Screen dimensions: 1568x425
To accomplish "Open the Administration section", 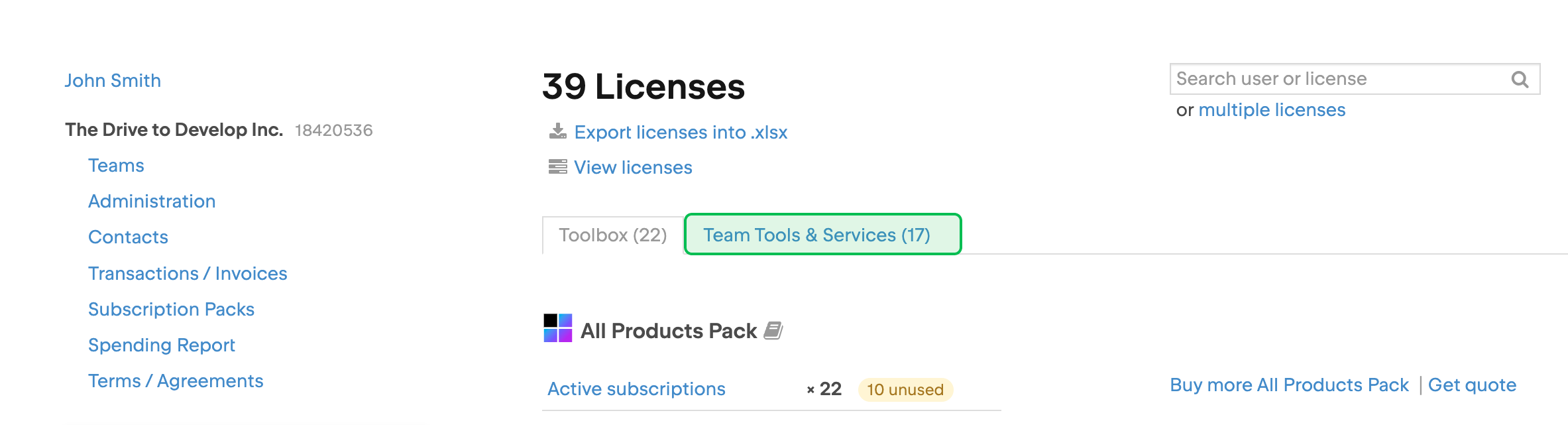I will pyautogui.click(x=152, y=201).
